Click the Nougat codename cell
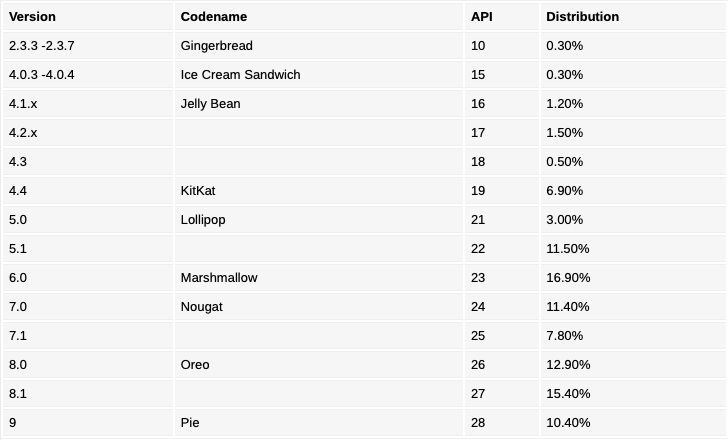Viewport: 728px width, 440px height. [x=201, y=307]
